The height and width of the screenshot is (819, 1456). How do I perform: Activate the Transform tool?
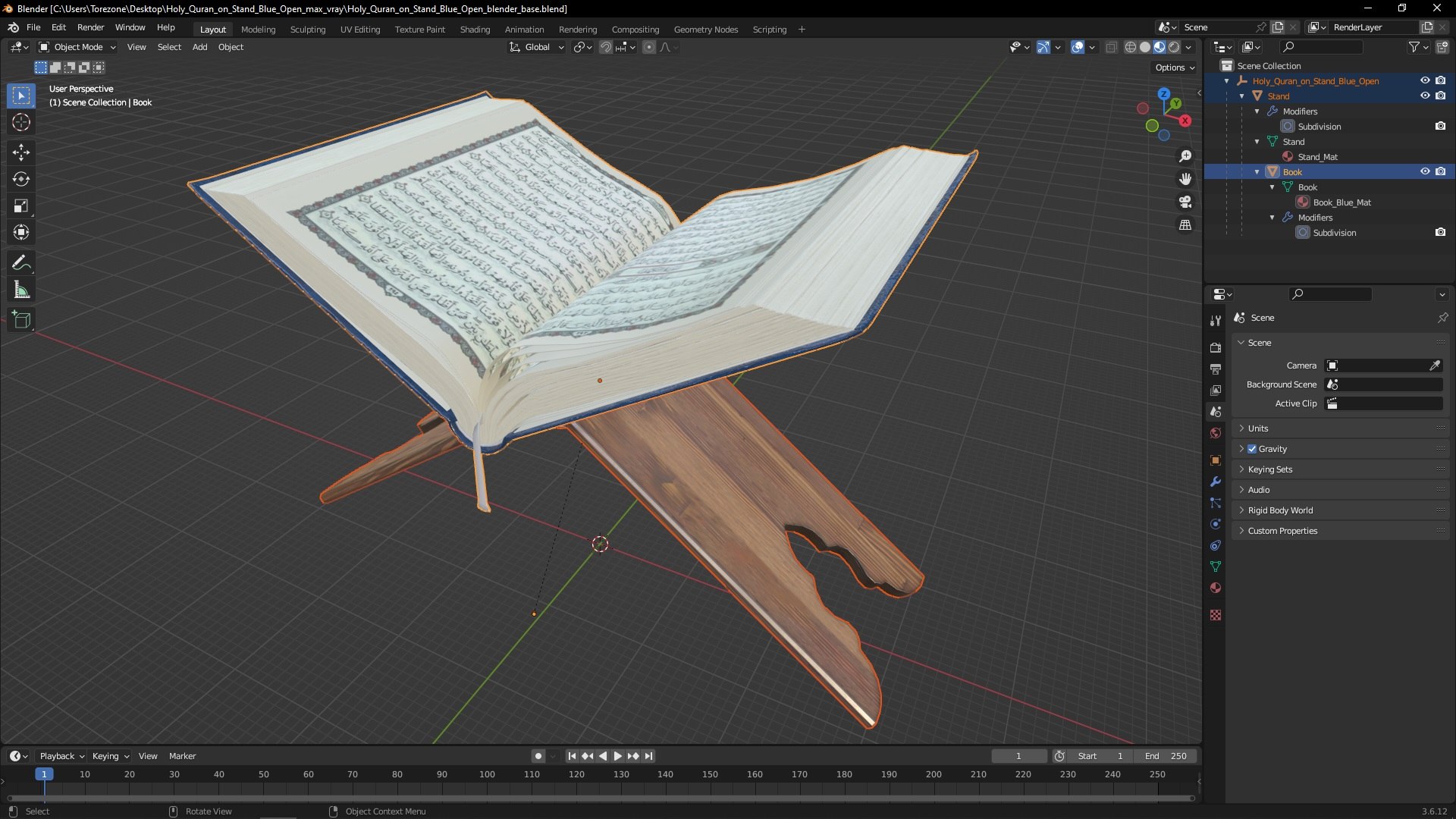pos(21,232)
